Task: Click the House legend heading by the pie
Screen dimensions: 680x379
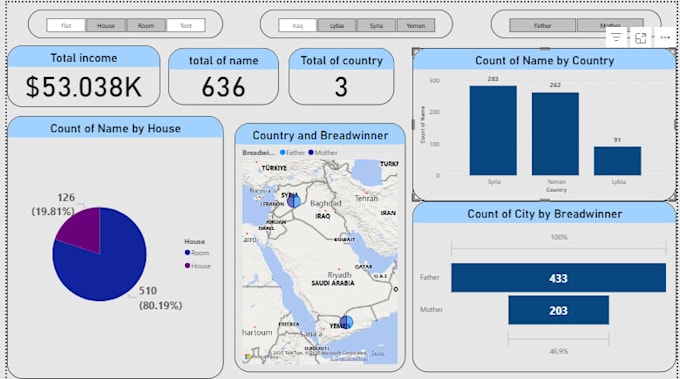Action: [194, 242]
